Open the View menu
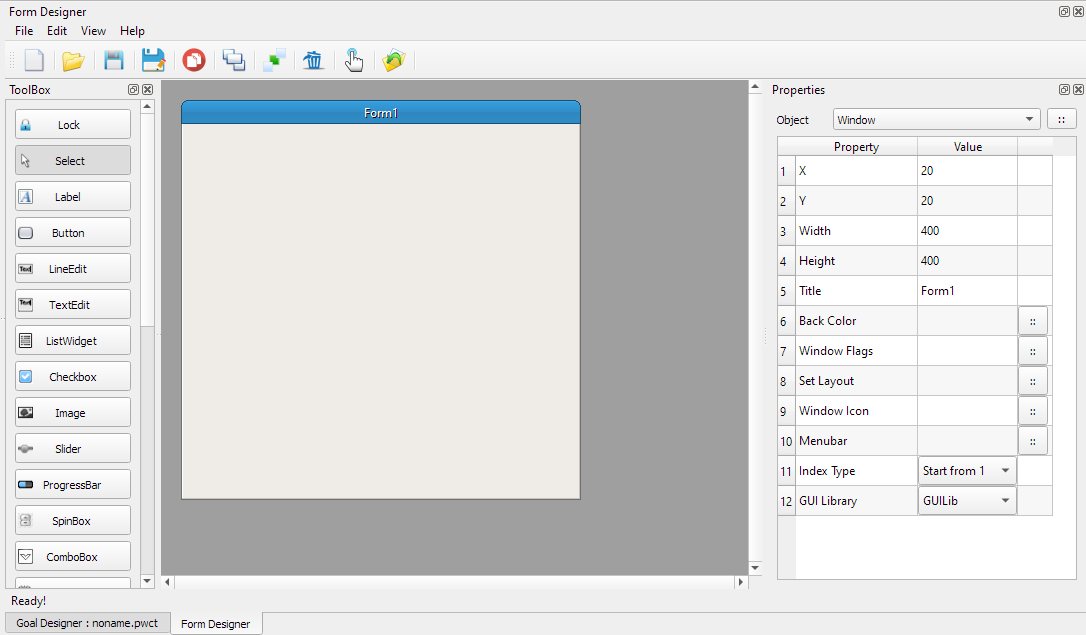1086x635 pixels. pyautogui.click(x=93, y=30)
